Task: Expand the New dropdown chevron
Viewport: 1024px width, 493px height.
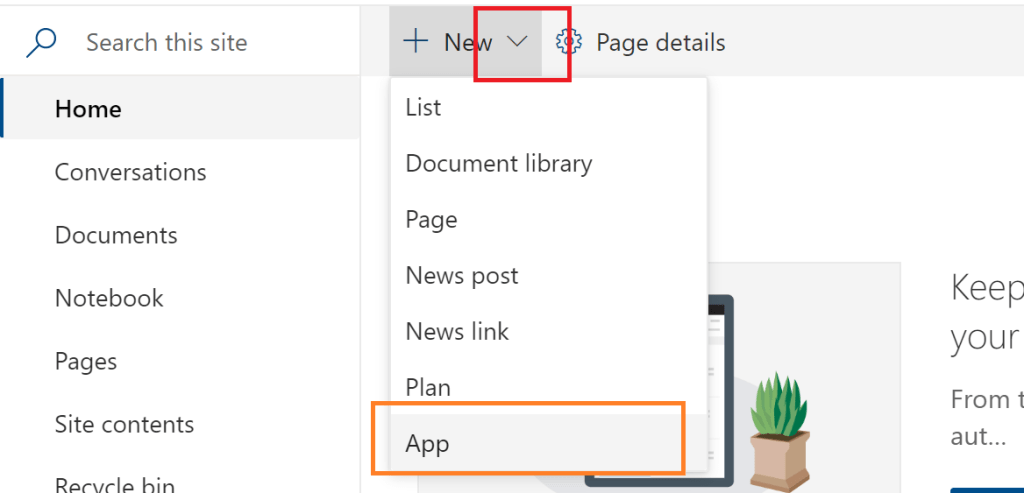Action: (x=517, y=42)
